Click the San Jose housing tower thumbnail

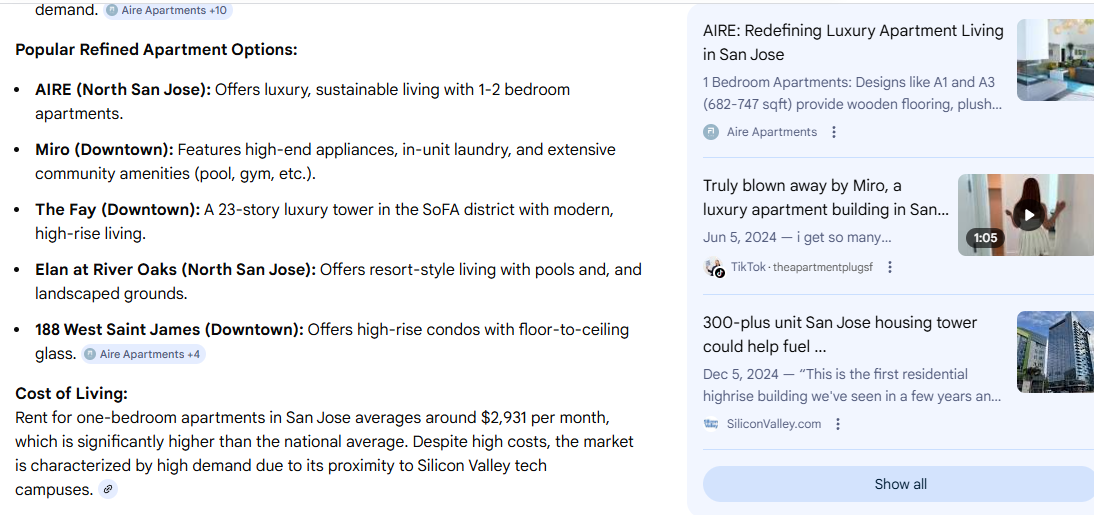click(x=1055, y=351)
